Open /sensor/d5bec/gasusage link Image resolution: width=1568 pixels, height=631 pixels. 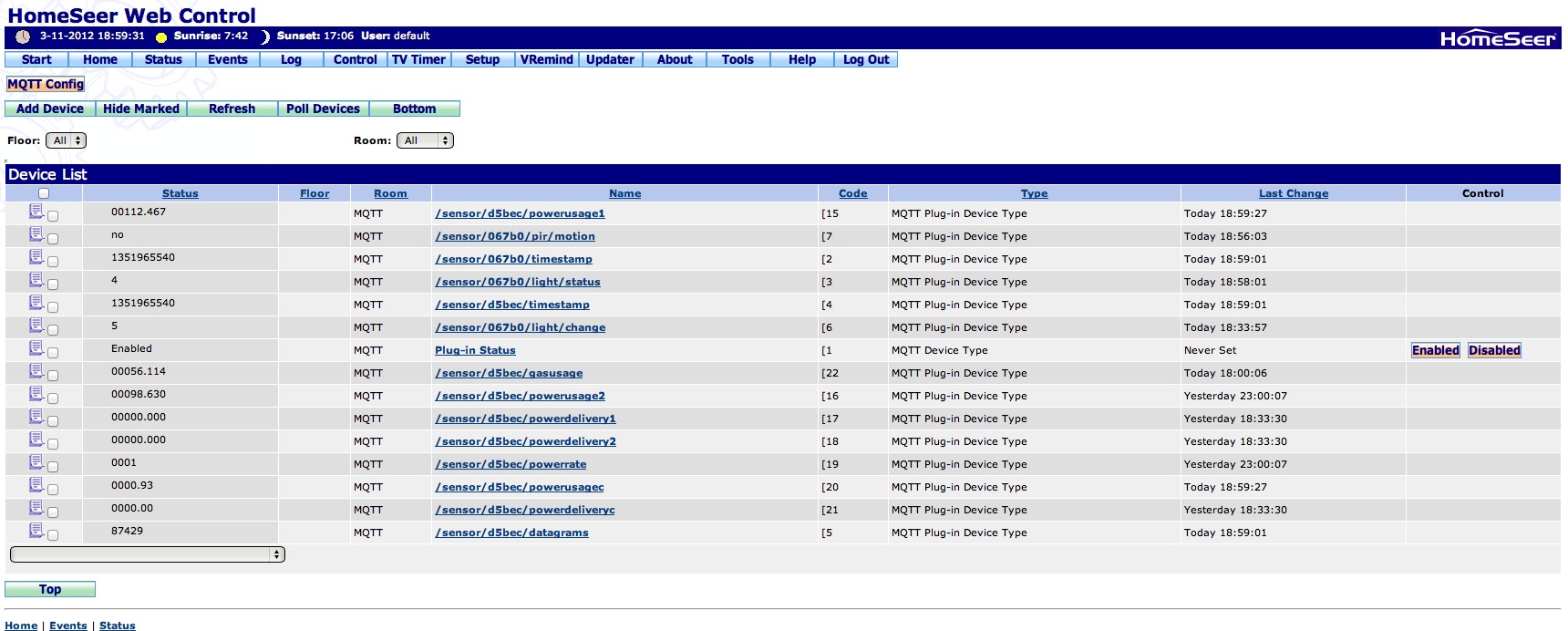tap(509, 373)
